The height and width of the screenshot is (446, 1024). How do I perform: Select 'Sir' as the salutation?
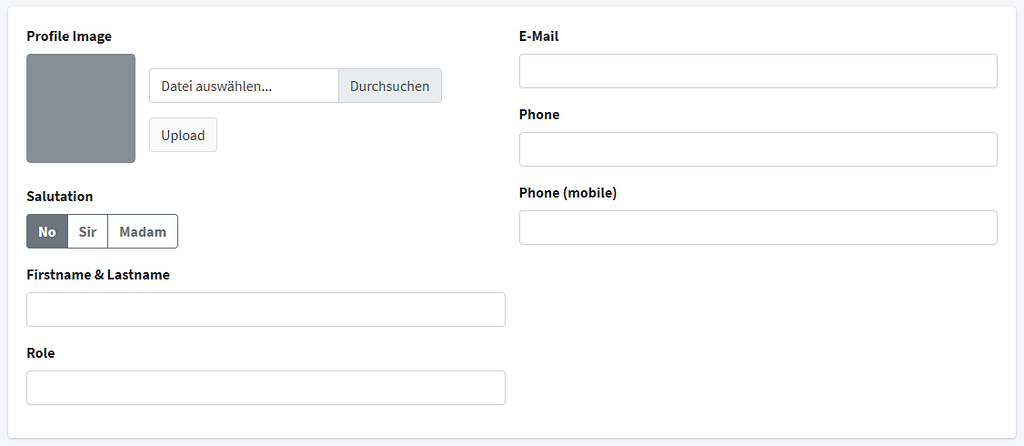click(x=88, y=232)
